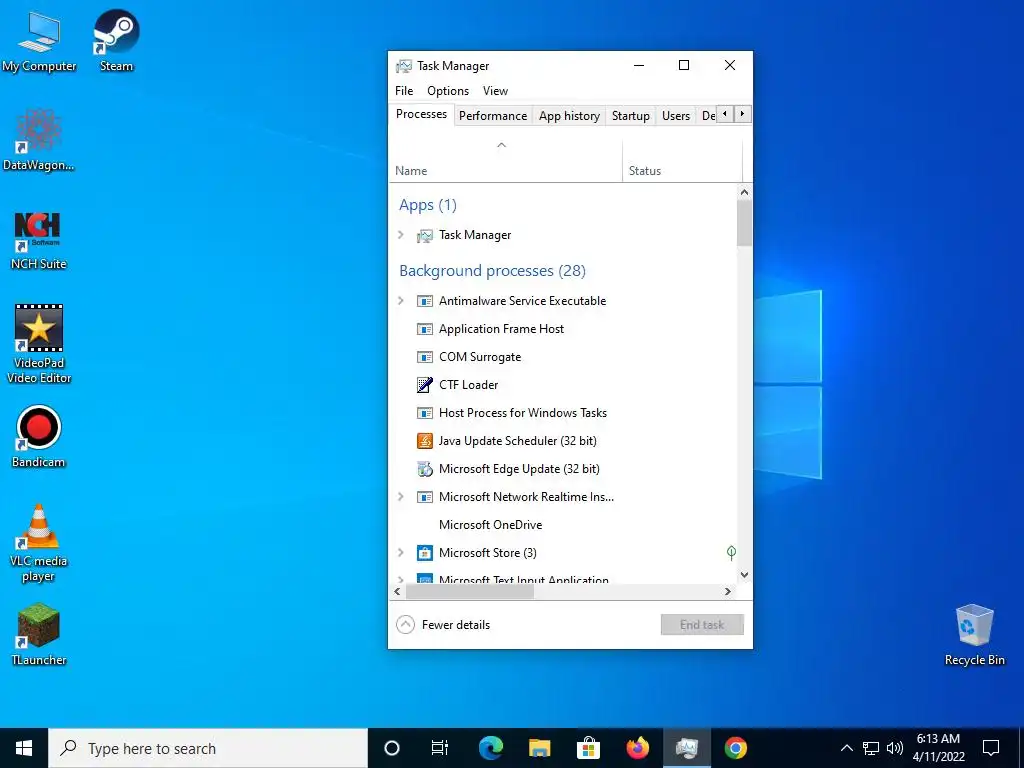Click the vertical scrollbar down arrow

pyautogui.click(x=744, y=575)
